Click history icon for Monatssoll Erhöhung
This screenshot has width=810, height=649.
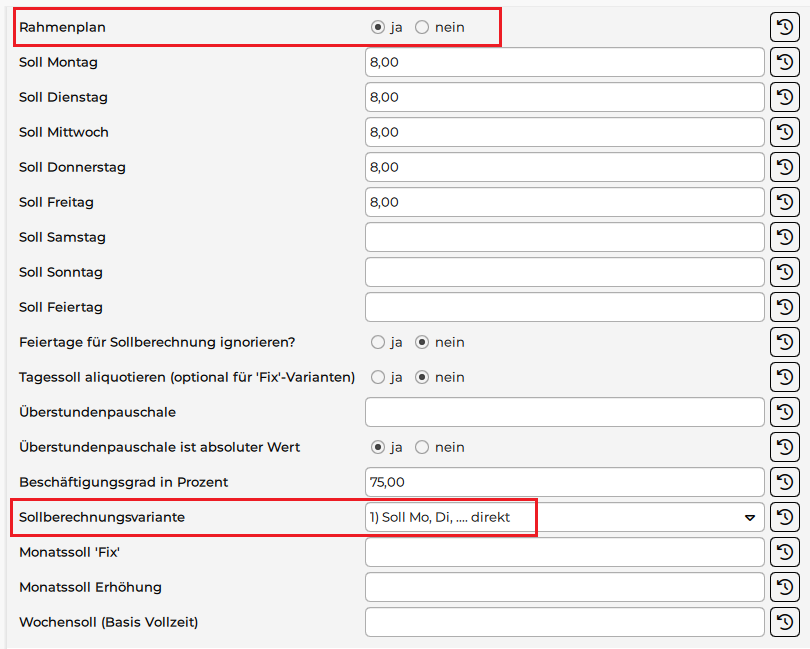[x=785, y=587]
